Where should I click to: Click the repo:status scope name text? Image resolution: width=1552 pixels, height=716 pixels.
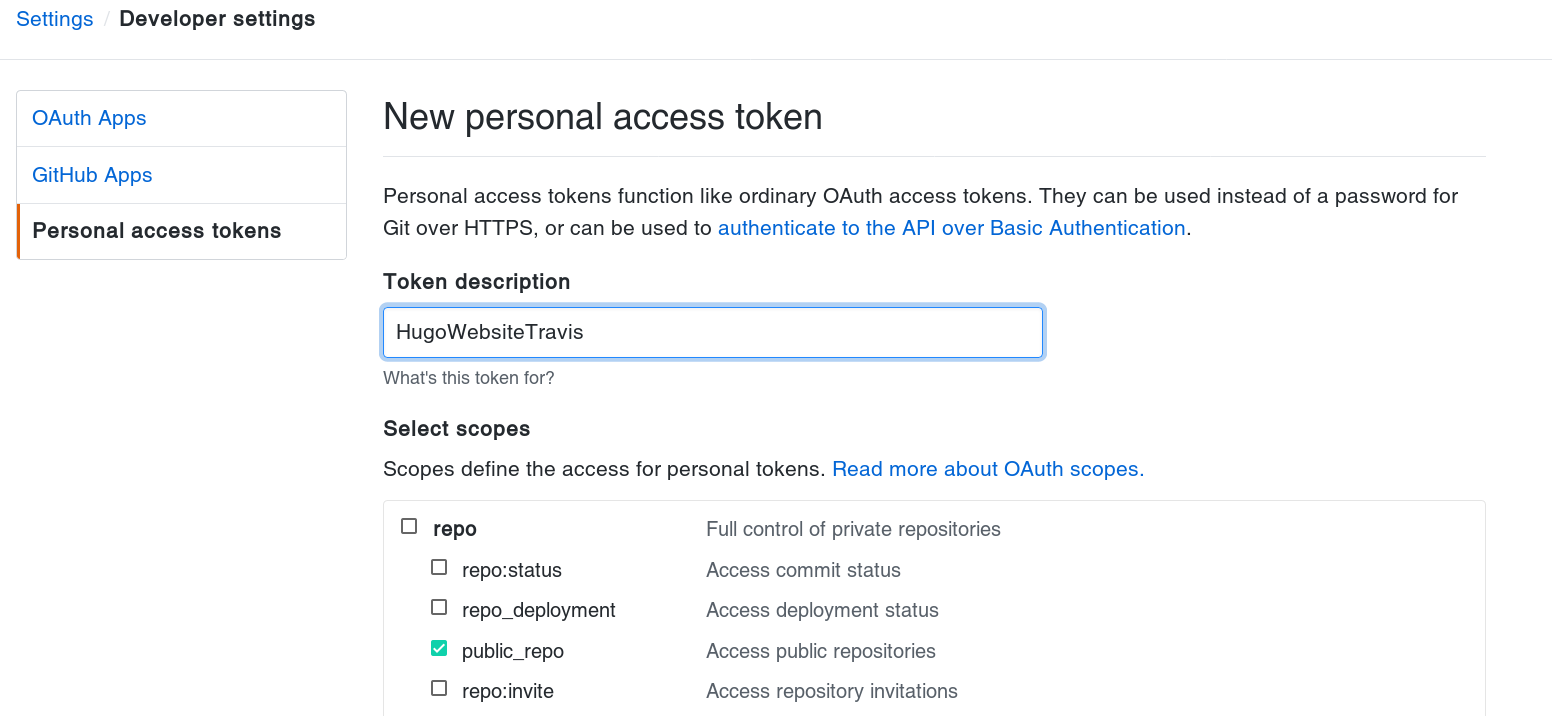[x=512, y=570]
